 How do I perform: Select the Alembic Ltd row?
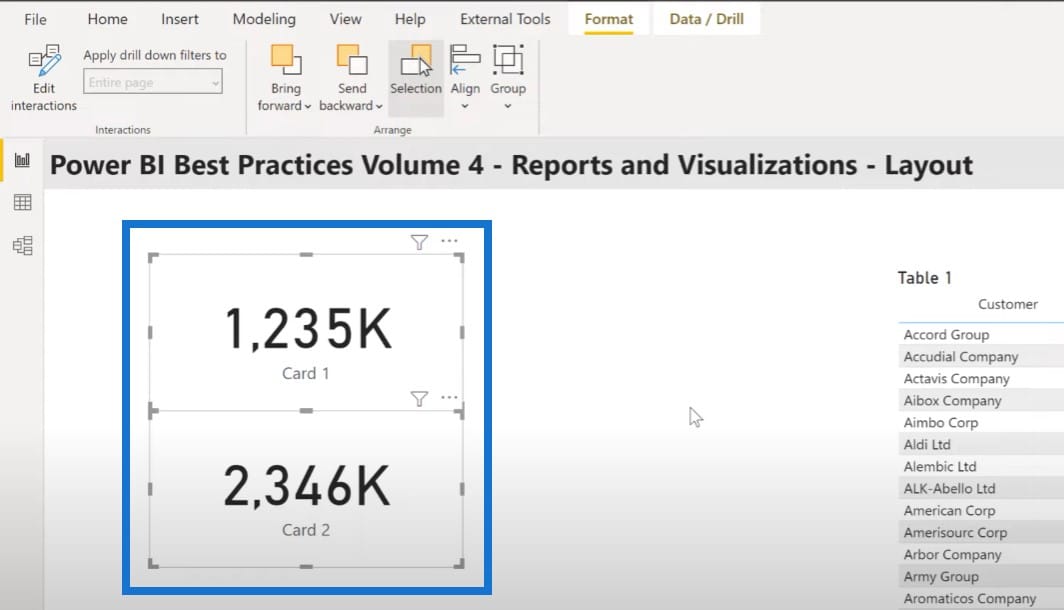coord(981,466)
